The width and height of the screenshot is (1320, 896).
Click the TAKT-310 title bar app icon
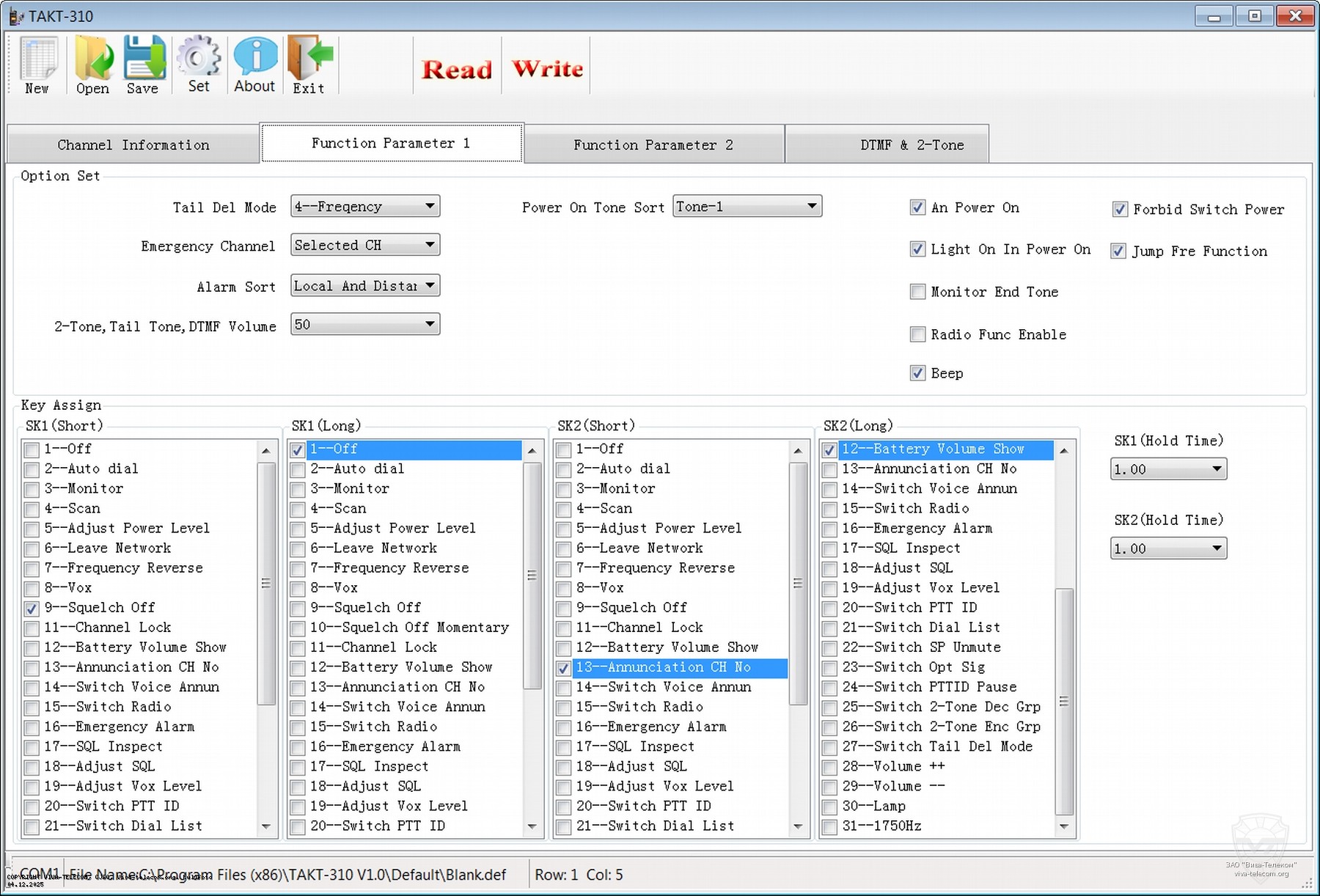tap(15, 16)
